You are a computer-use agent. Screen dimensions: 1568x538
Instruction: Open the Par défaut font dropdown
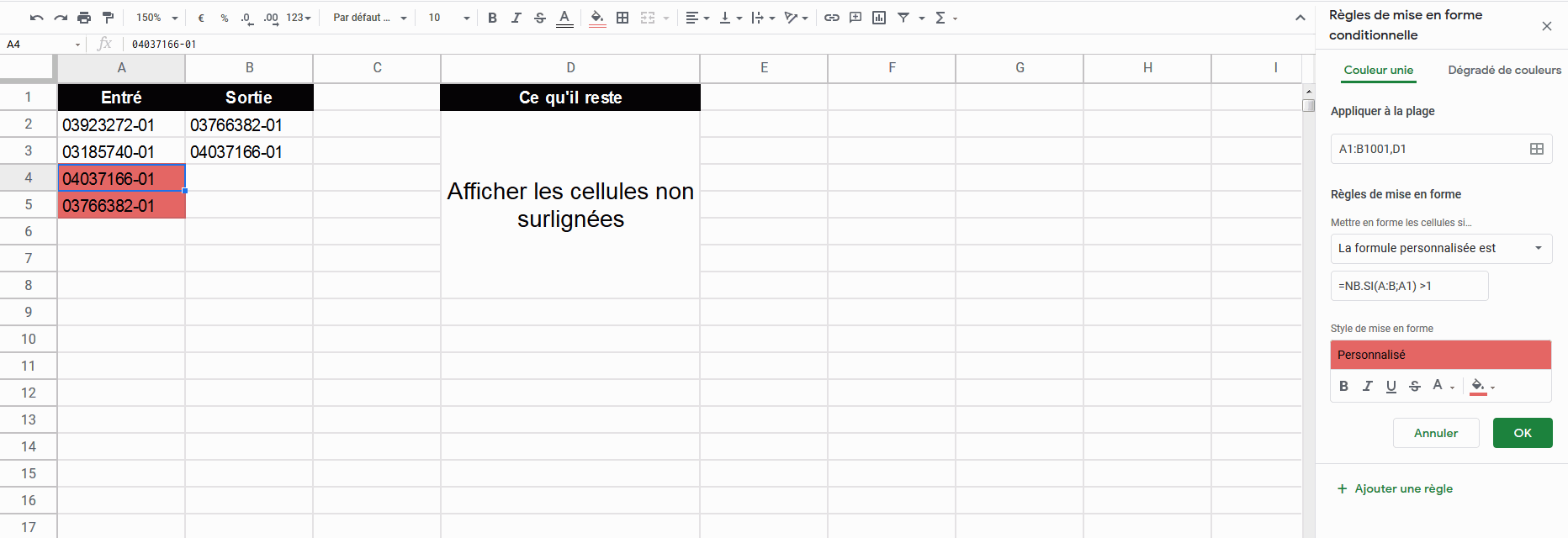pyautogui.click(x=369, y=18)
